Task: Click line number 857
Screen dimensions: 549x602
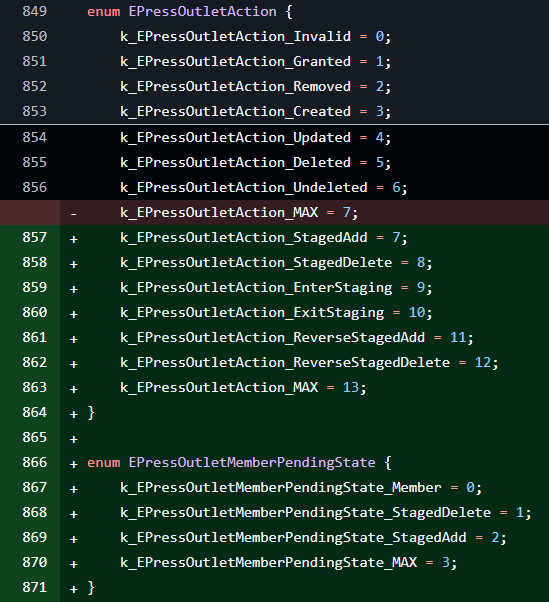Action: 35,237
